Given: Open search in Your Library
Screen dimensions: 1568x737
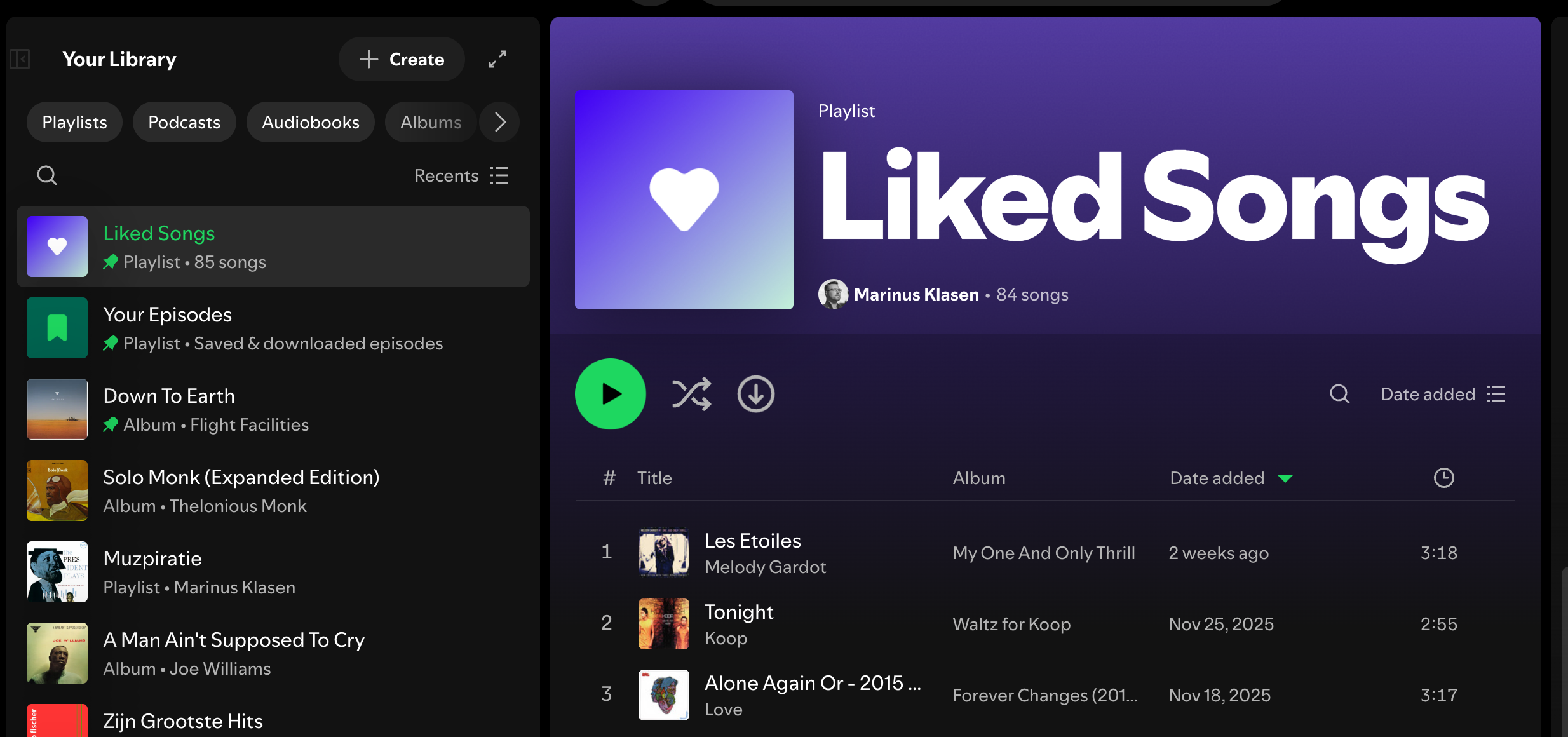Looking at the screenshot, I should point(47,175).
